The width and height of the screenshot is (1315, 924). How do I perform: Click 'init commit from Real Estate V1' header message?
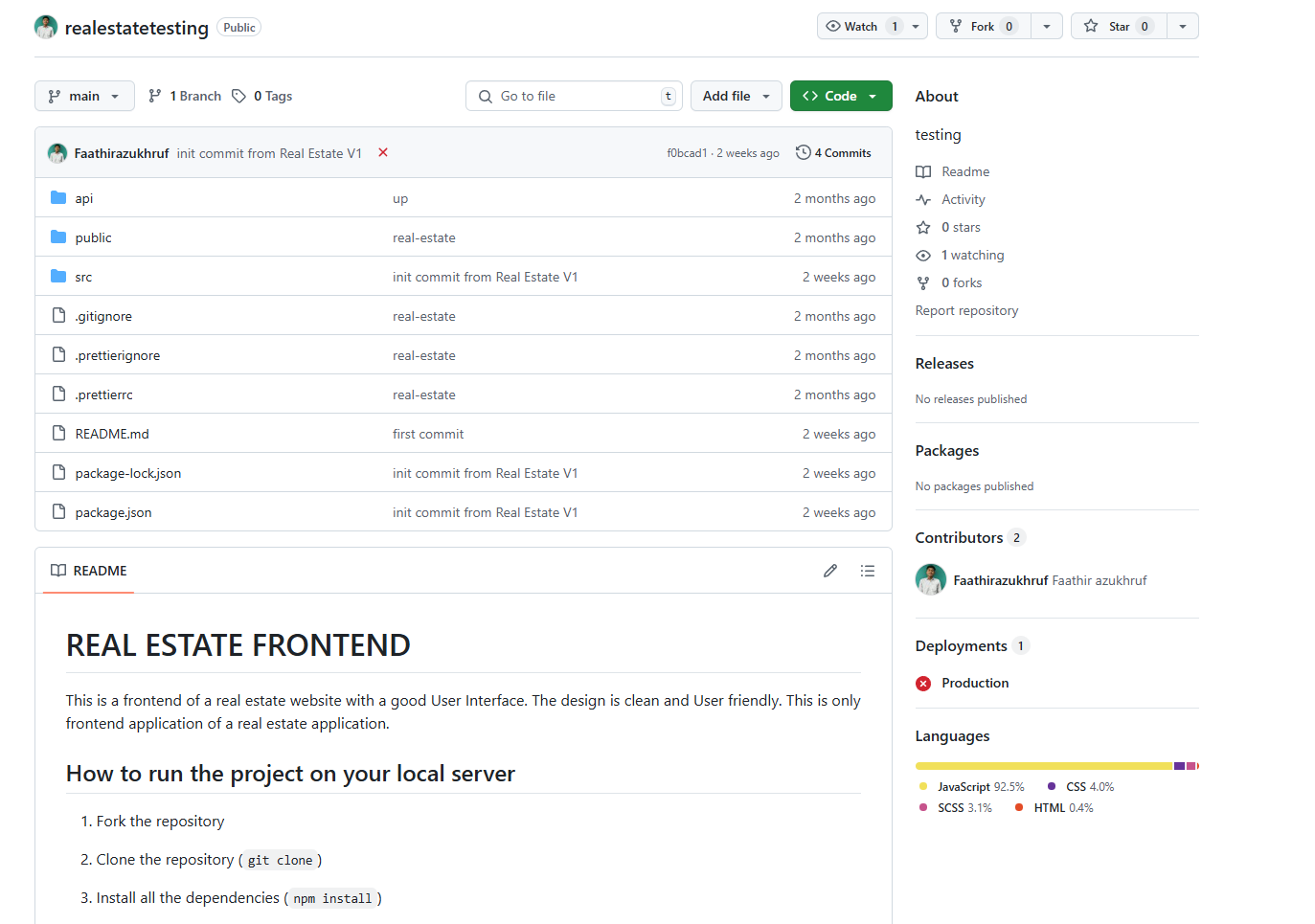269,153
